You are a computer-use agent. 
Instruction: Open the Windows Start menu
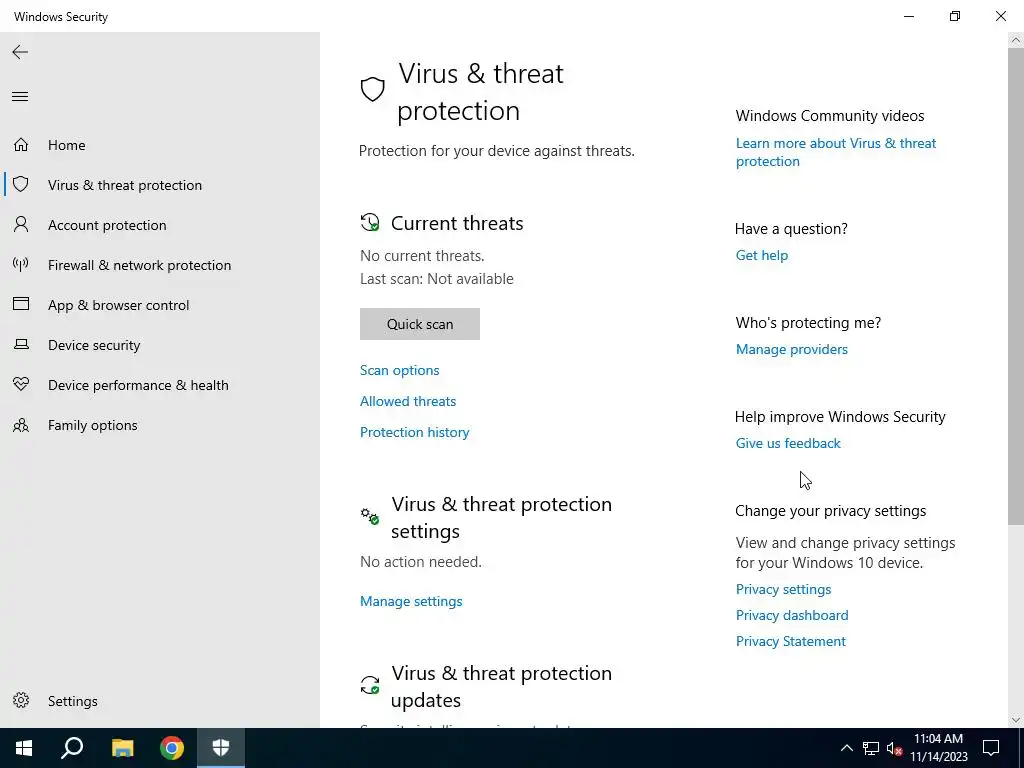[x=24, y=748]
